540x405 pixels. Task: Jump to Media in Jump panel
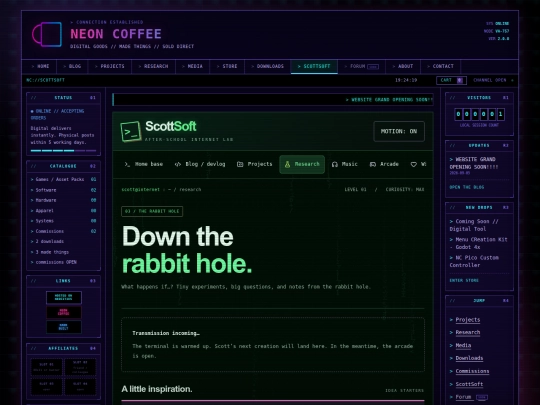(x=463, y=345)
